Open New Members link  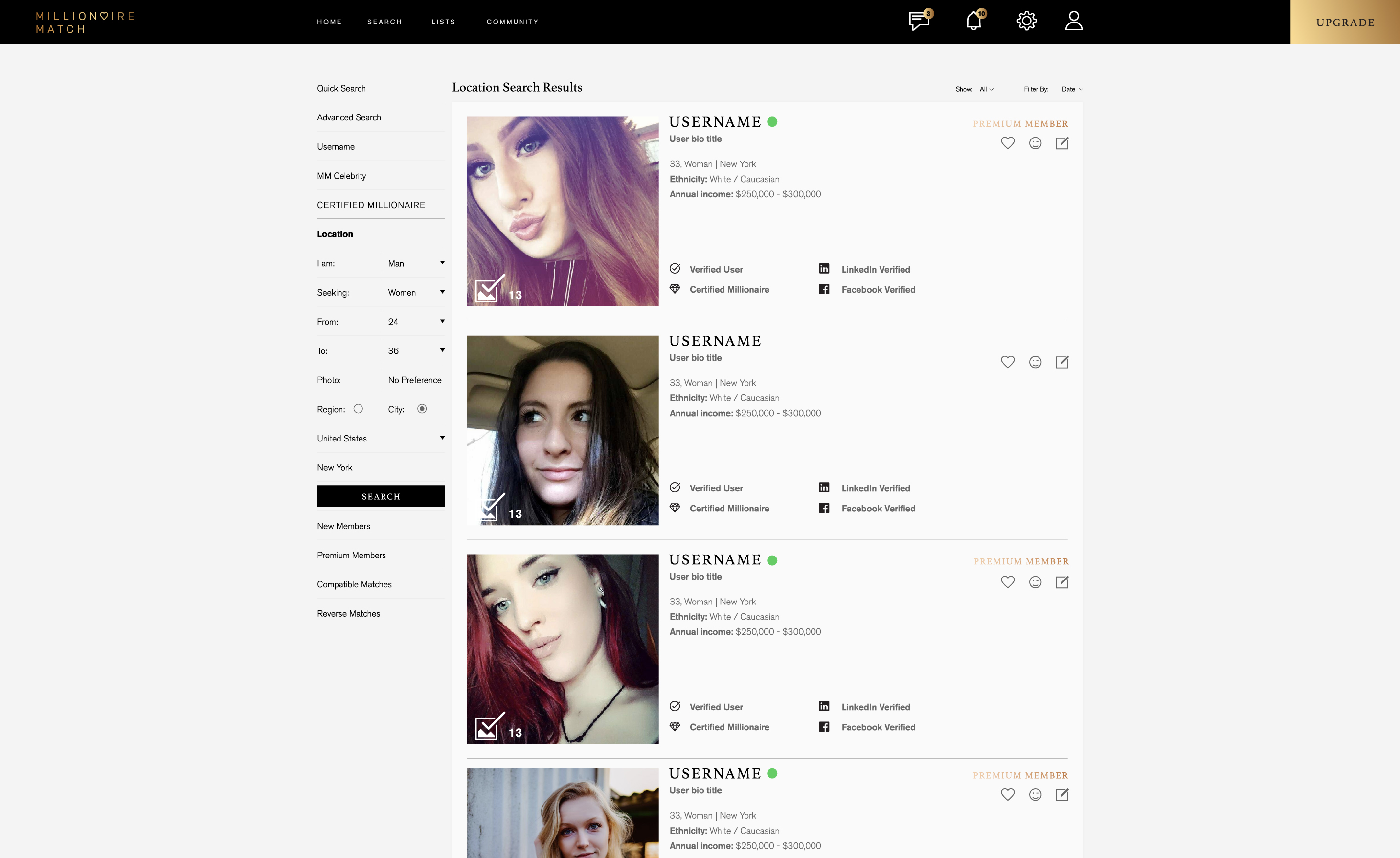[344, 526]
